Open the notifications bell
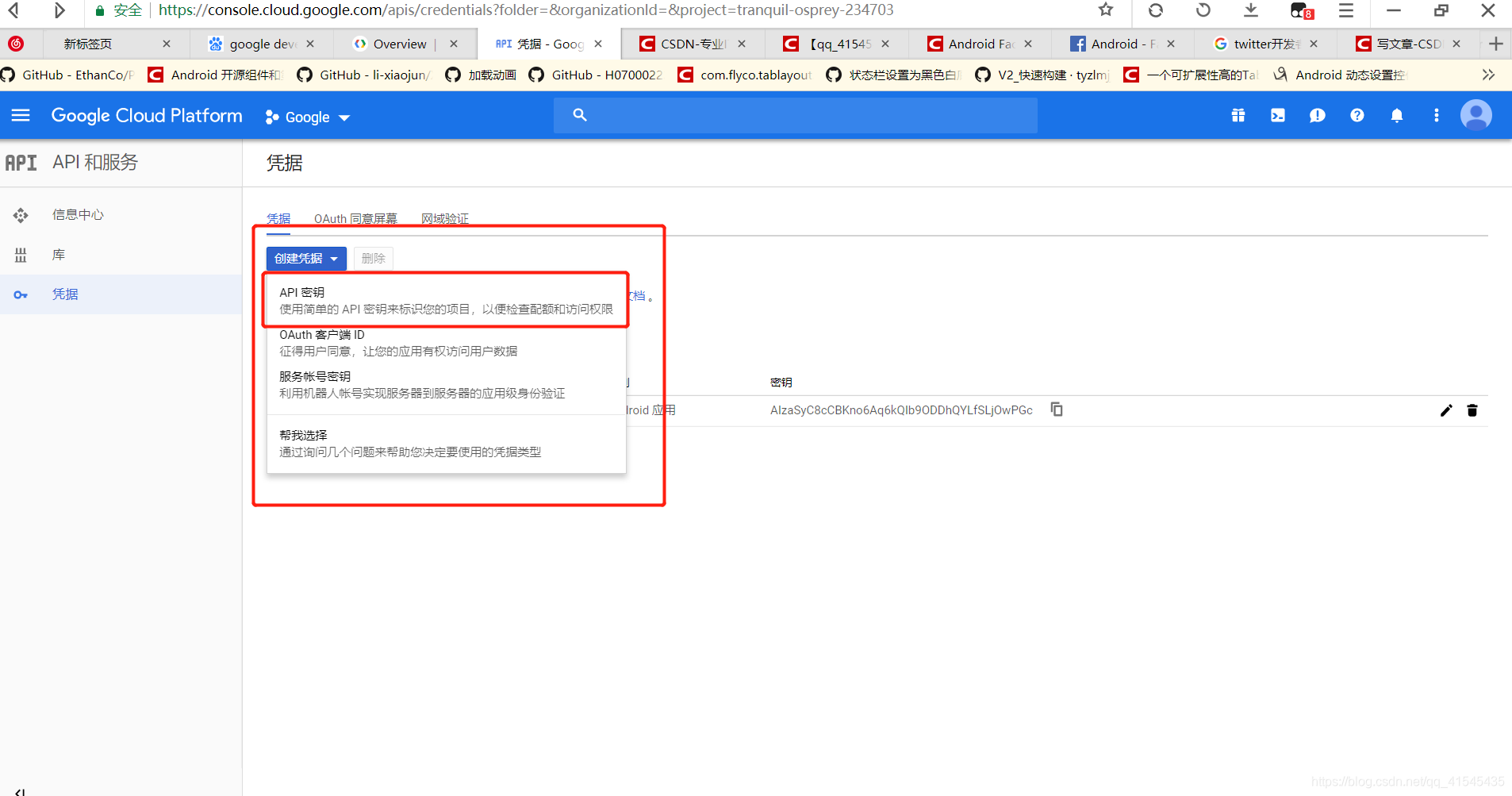Screen dimensions: 1512x796 coord(1396,116)
